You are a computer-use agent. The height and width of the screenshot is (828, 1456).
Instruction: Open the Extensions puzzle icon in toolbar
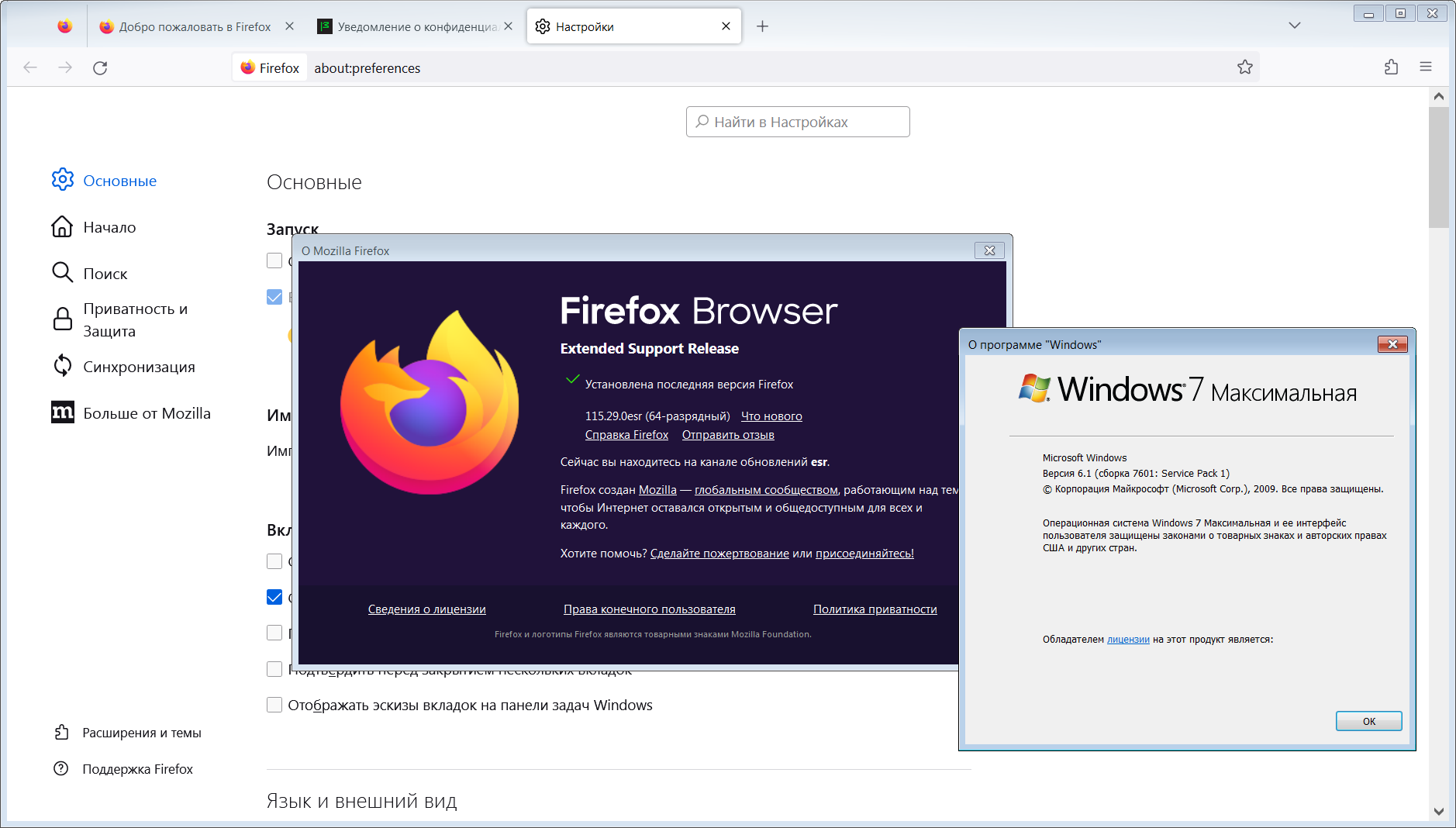click(x=1391, y=67)
